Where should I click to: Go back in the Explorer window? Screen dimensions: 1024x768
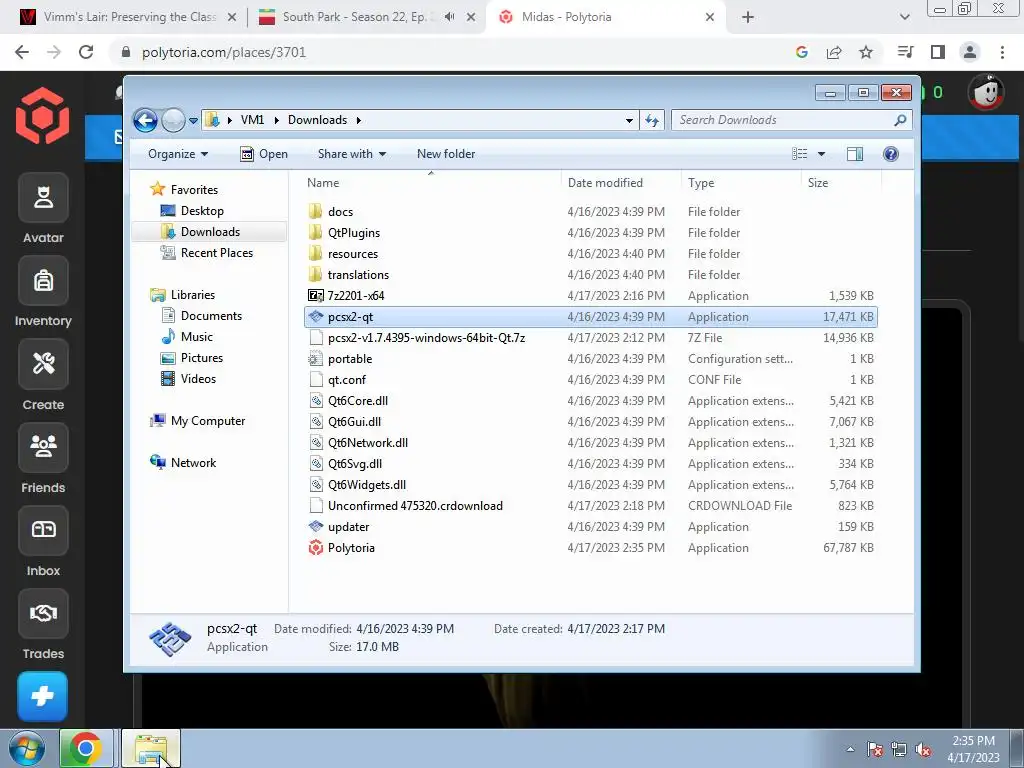(x=145, y=120)
